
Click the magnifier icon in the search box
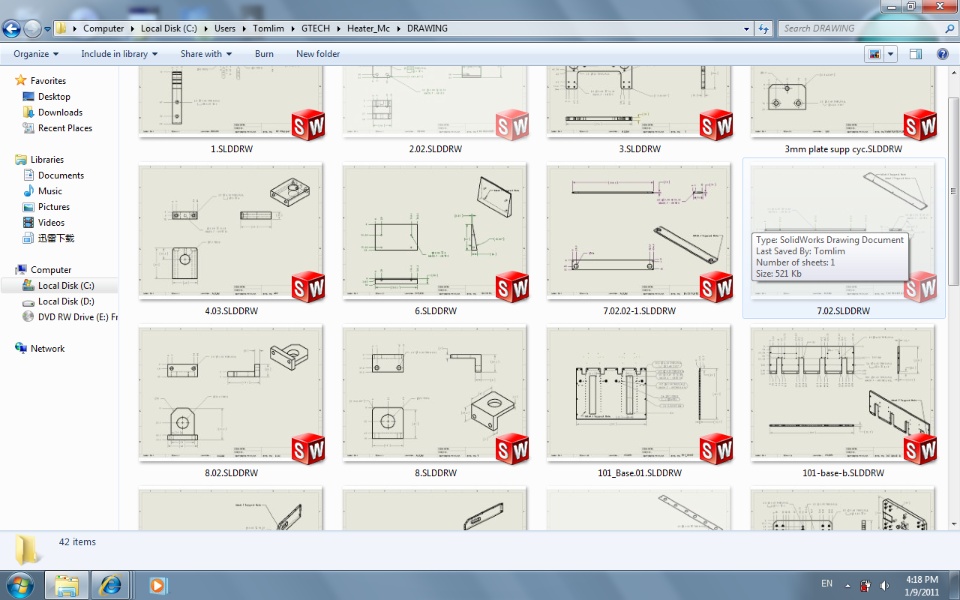(950, 28)
